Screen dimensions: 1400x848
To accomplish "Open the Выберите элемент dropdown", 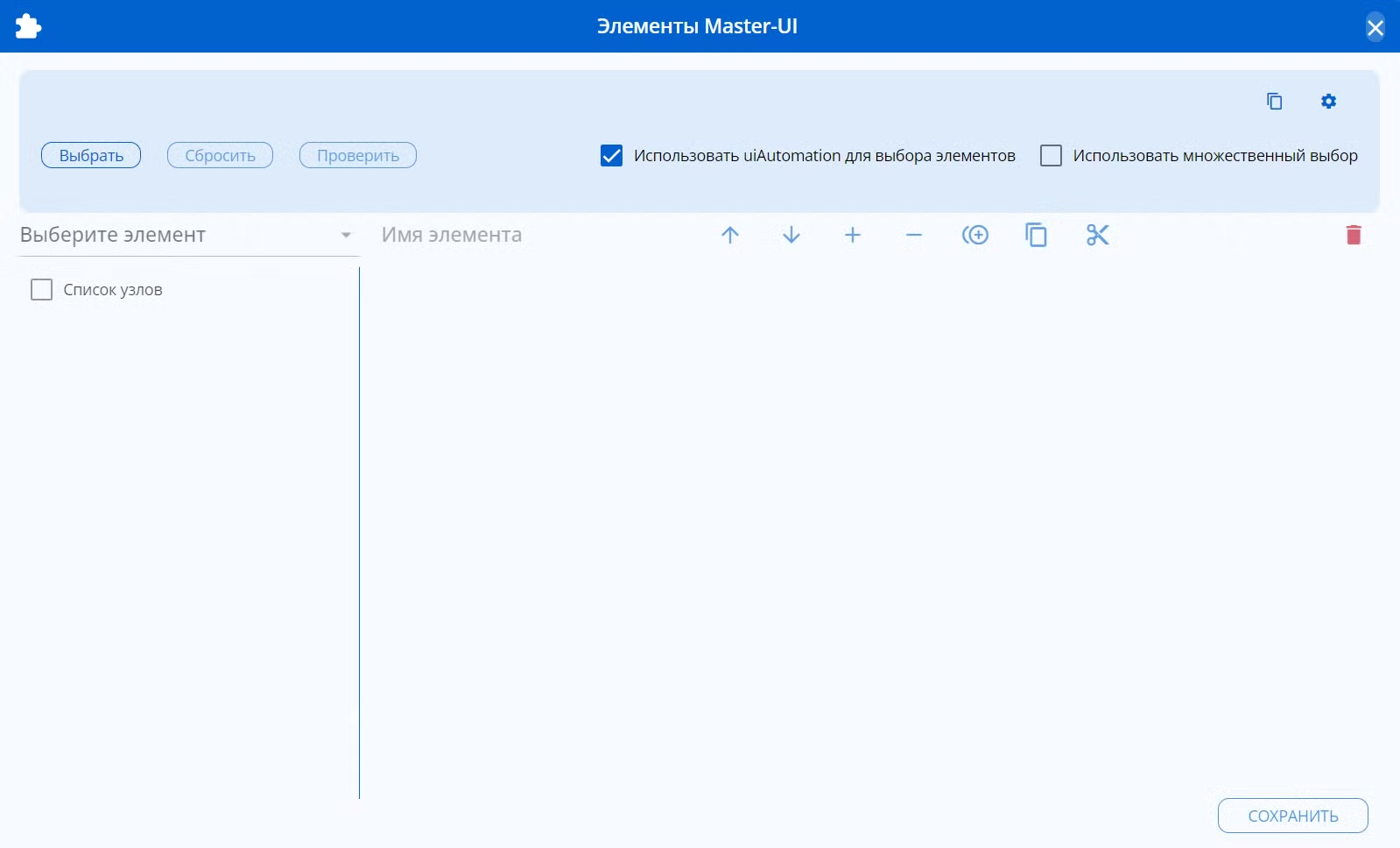I will tap(187, 235).
